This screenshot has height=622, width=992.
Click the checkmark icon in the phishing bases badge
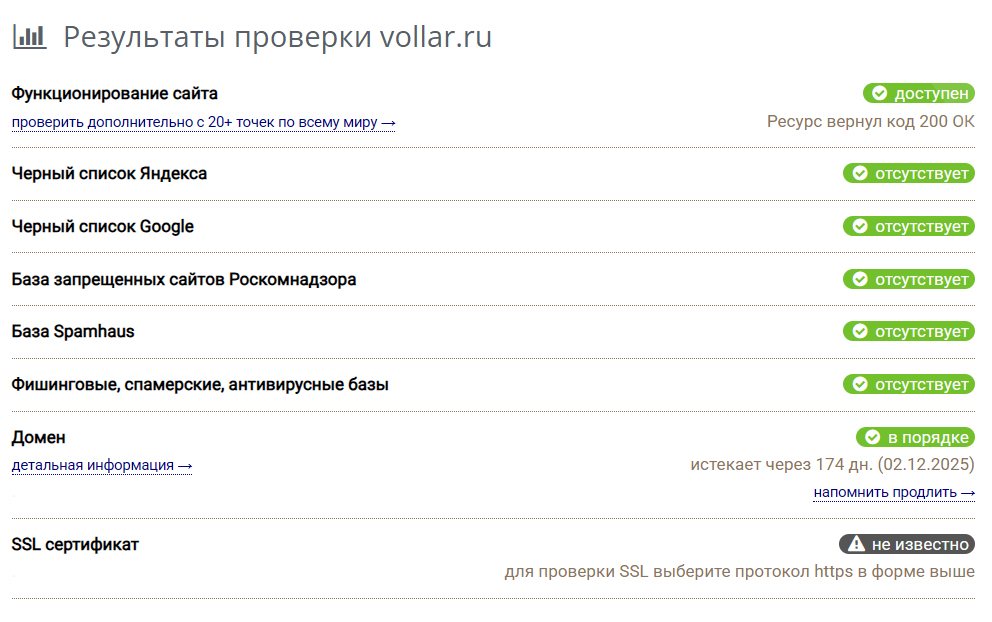860,384
